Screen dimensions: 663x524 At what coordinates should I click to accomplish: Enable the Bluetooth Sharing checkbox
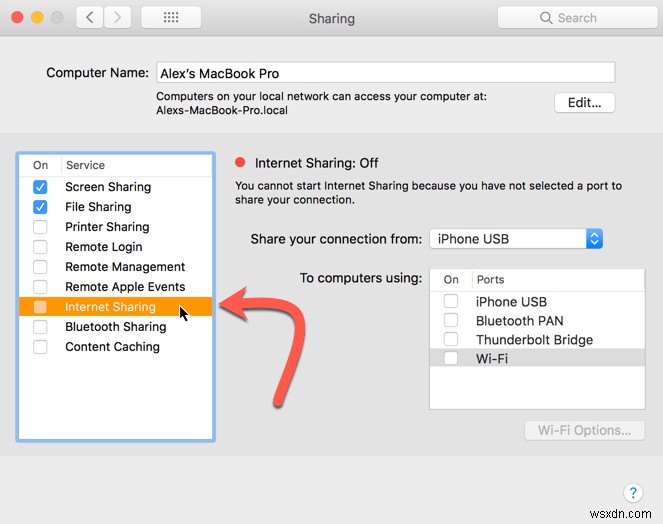[40, 326]
